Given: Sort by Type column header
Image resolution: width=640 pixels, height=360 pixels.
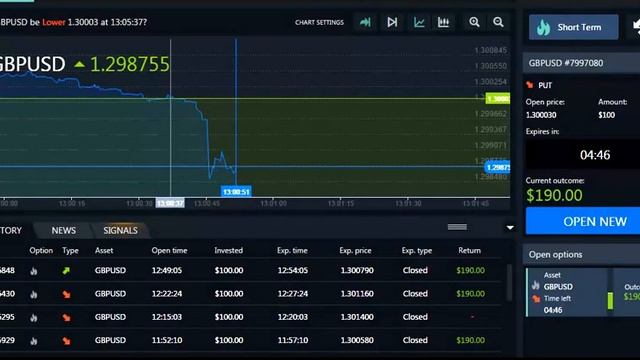Looking at the screenshot, I should click(x=70, y=251).
